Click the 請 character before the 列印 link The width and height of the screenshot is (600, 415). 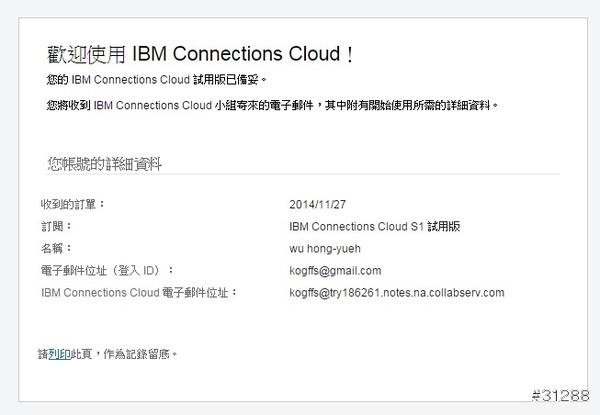[42, 353]
